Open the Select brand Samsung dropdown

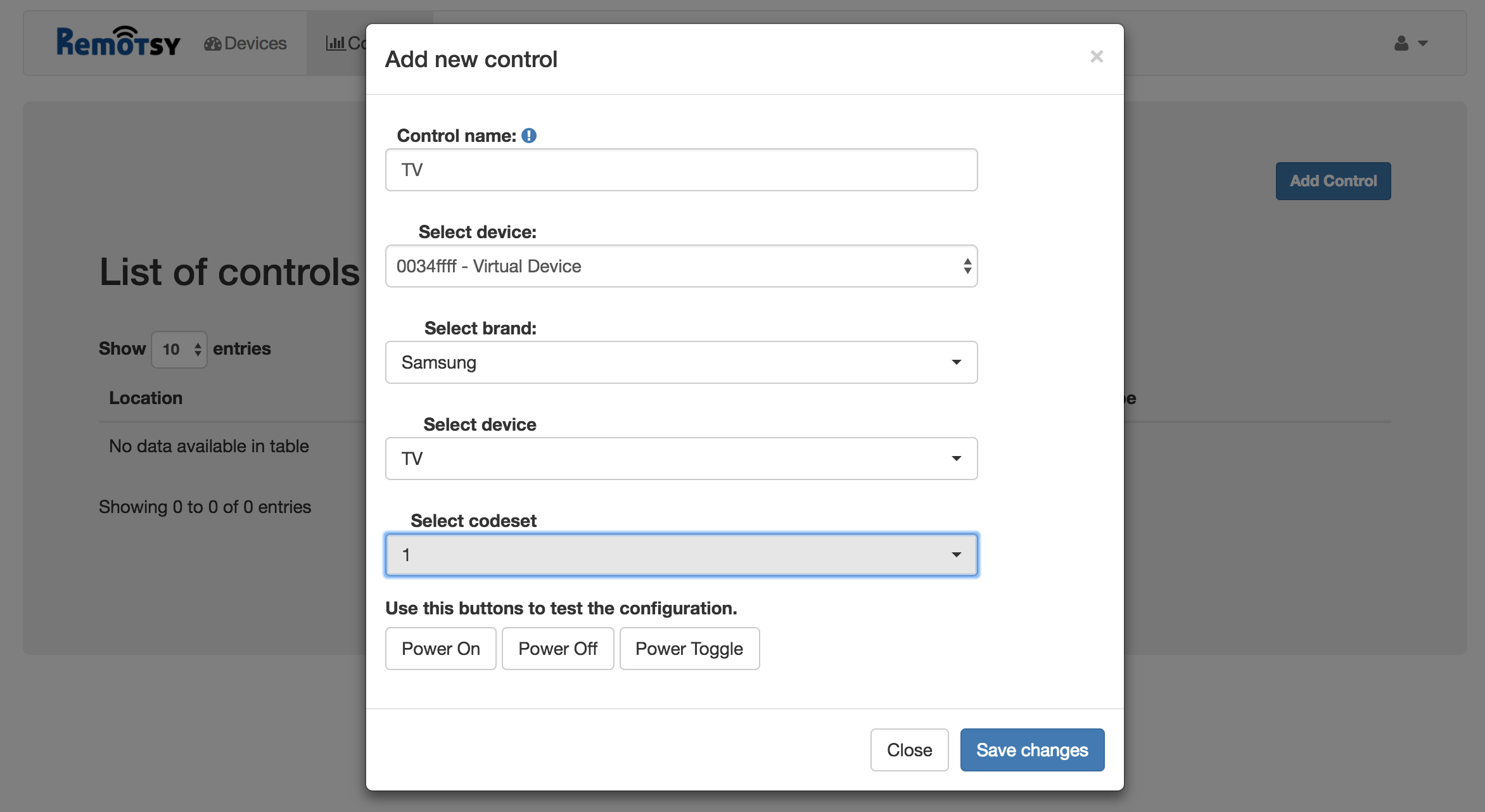pyautogui.click(x=681, y=362)
